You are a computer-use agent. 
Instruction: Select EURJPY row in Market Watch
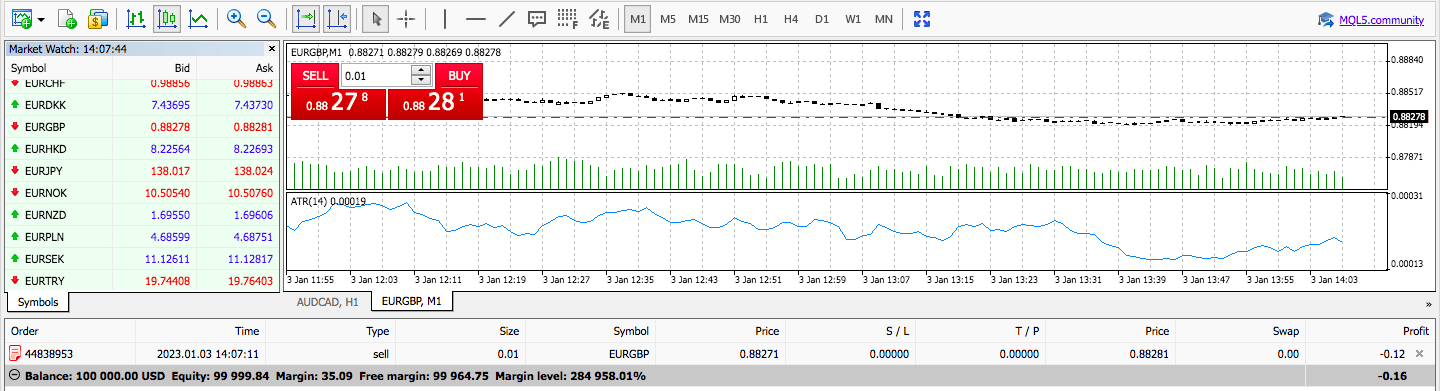143,171
